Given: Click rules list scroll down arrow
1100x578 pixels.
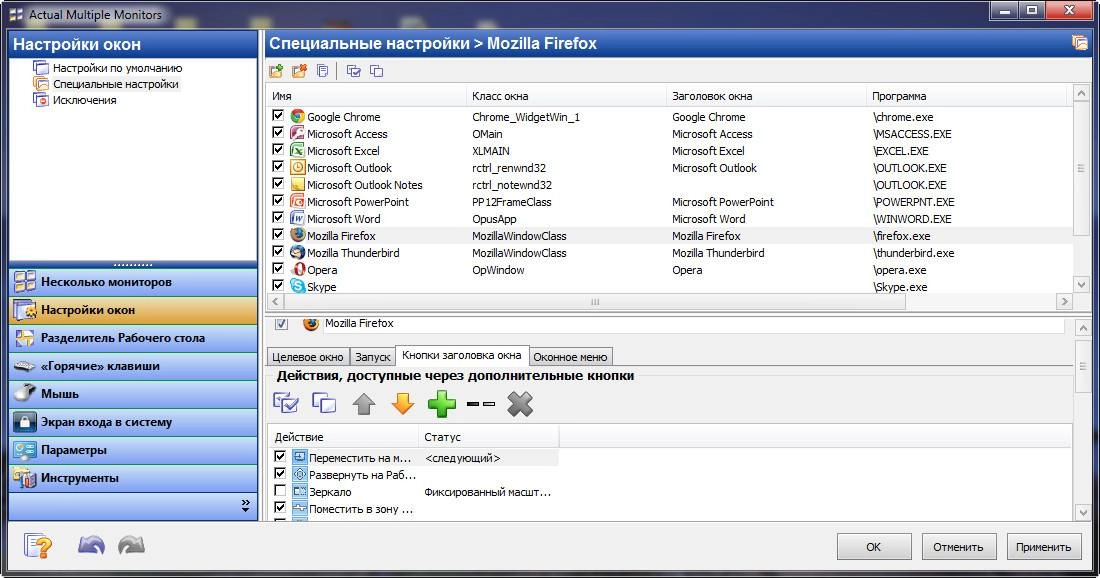Looking at the screenshot, I should [x=1080, y=284].
